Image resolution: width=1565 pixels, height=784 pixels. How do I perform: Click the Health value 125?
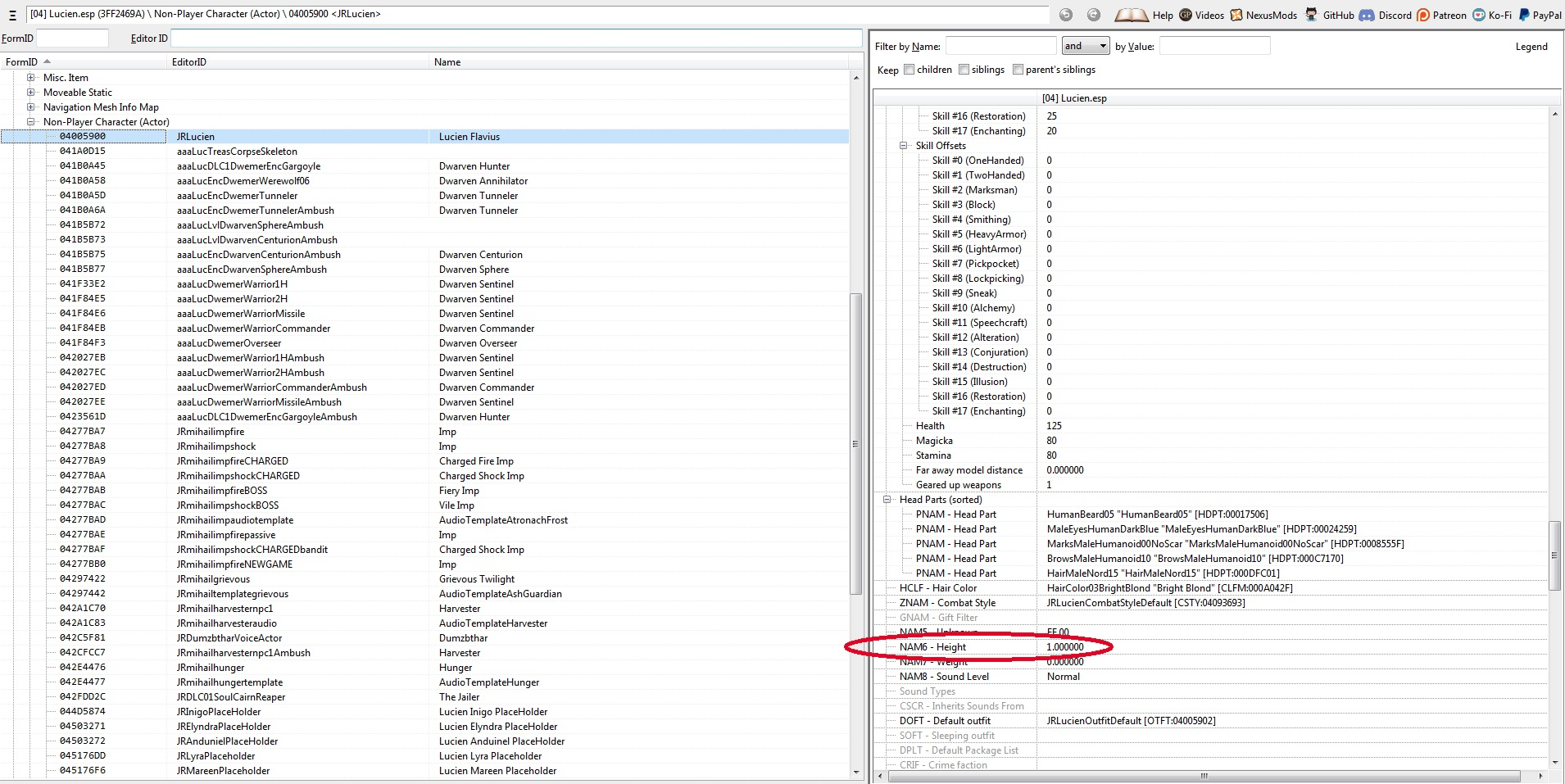[x=1054, y=426]
